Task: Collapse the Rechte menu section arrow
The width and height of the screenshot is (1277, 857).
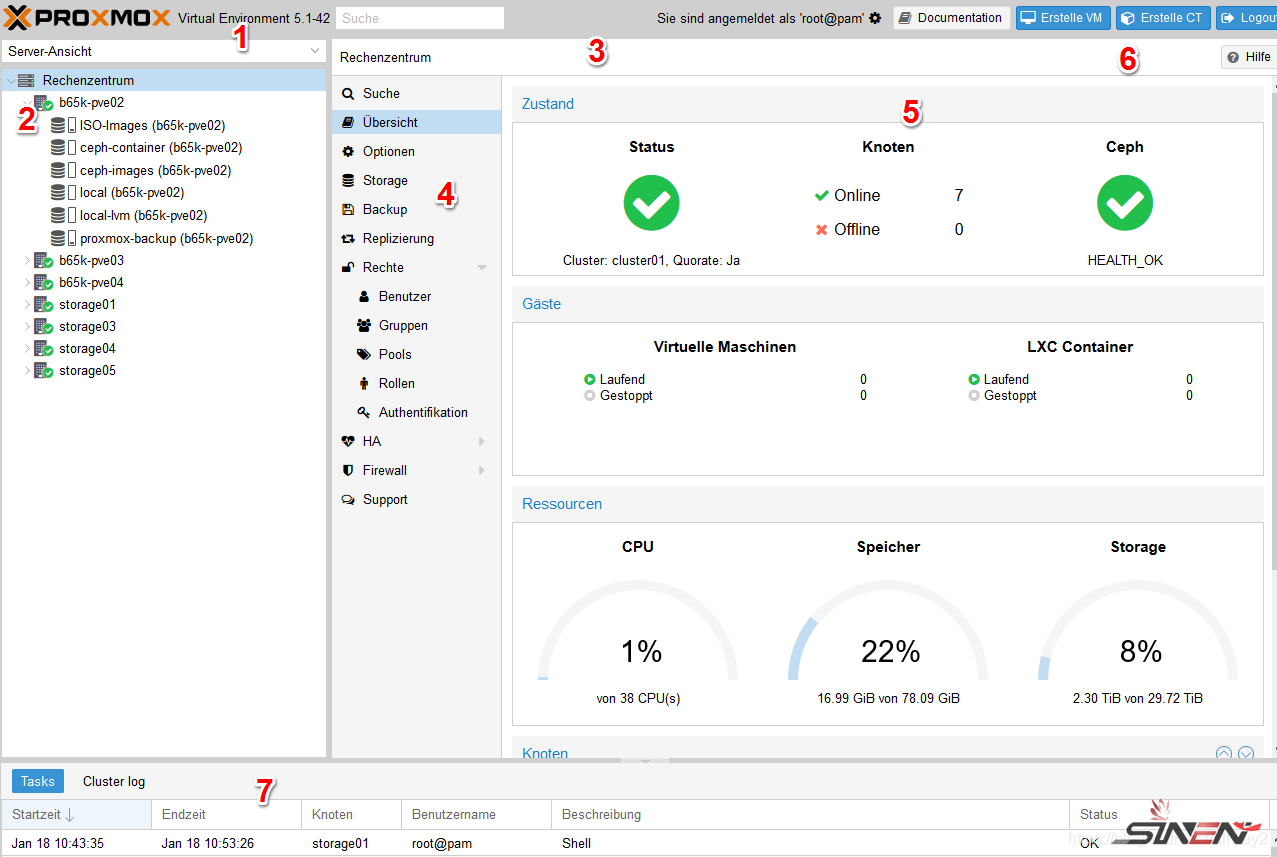Action: tap(483, 267)
